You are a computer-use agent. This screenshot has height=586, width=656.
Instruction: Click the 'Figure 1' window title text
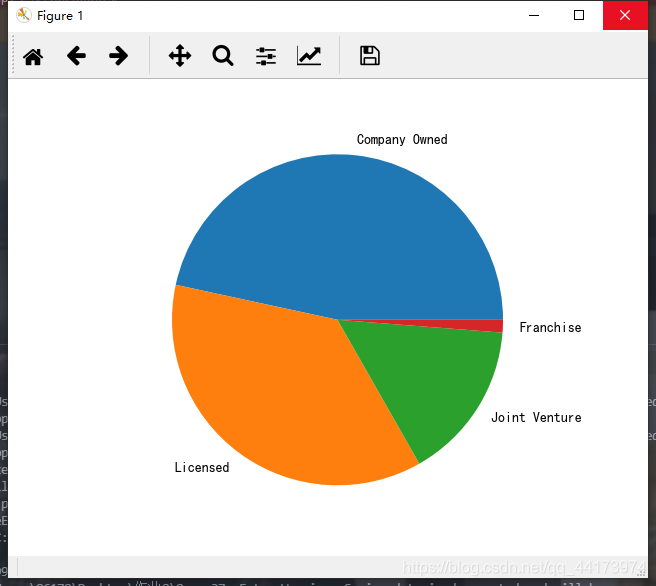(60, 16)
